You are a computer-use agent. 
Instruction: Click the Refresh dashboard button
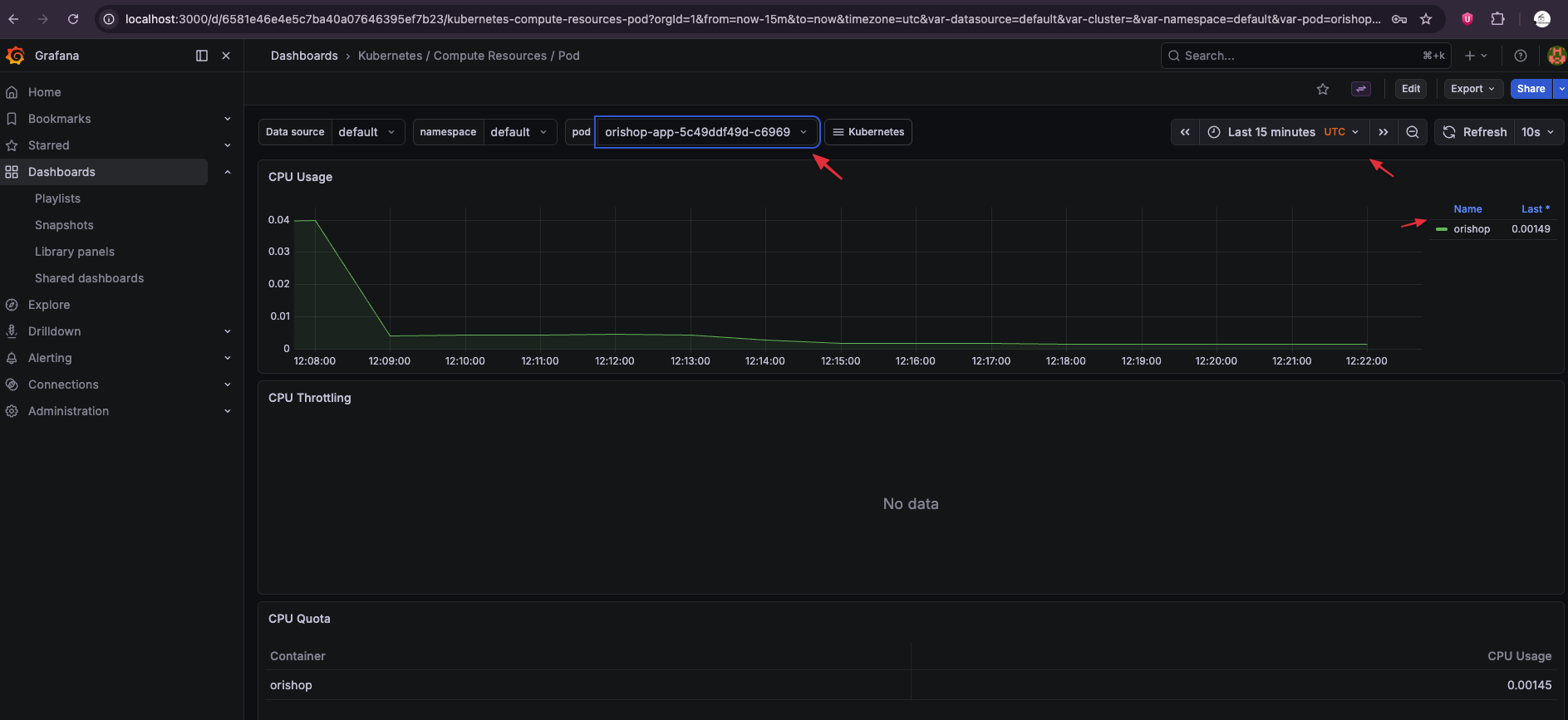[x=1475, y=132]
